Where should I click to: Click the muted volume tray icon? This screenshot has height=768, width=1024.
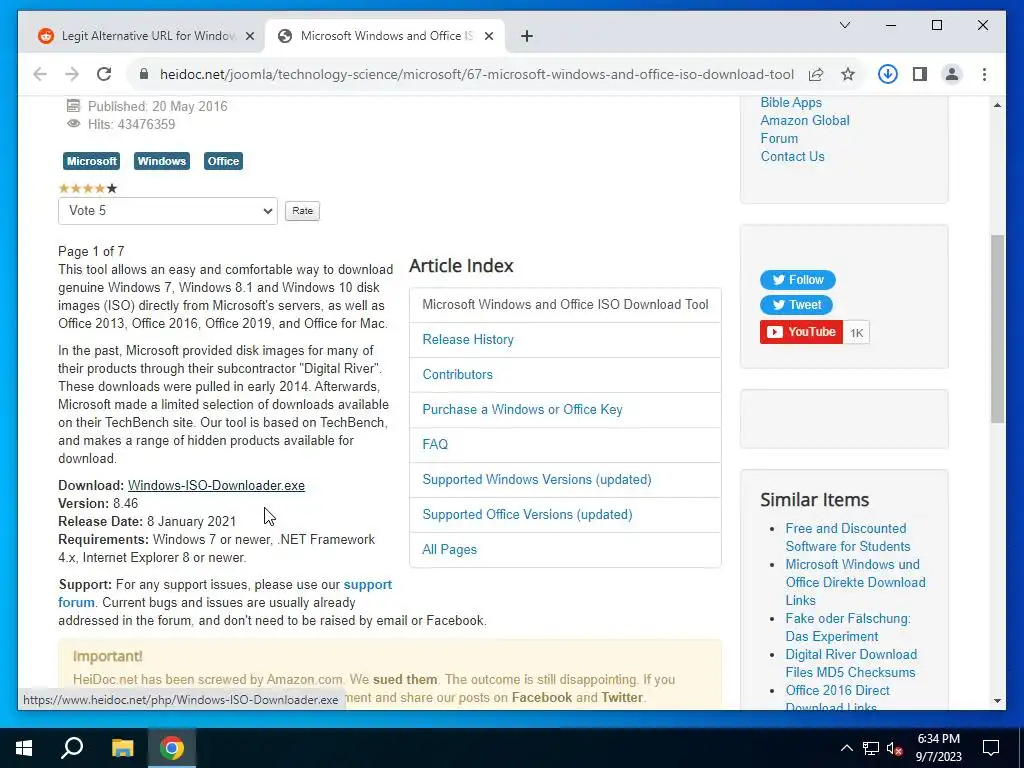coord(895,748)
